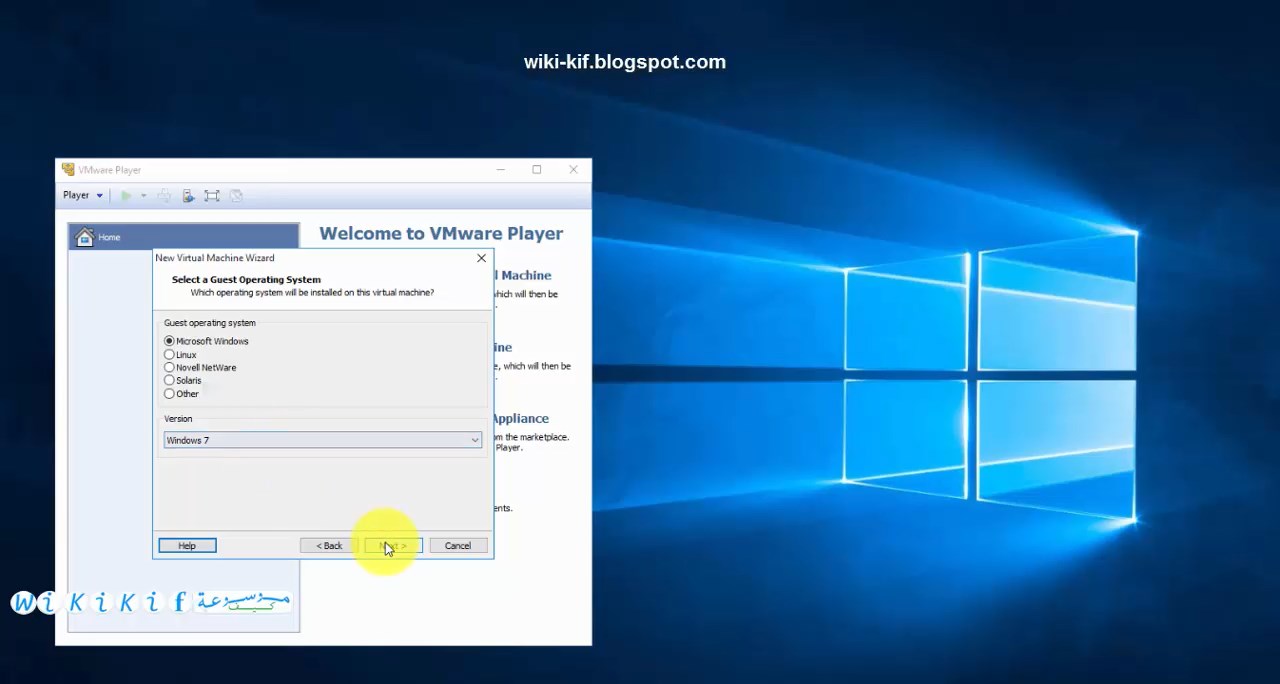Click the Unity mode toolbar icon

236,196
